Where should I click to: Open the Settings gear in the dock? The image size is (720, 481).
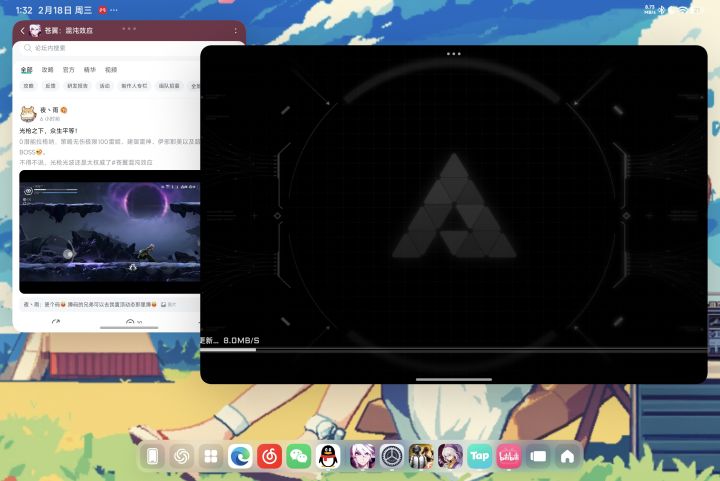click(392, 456)
